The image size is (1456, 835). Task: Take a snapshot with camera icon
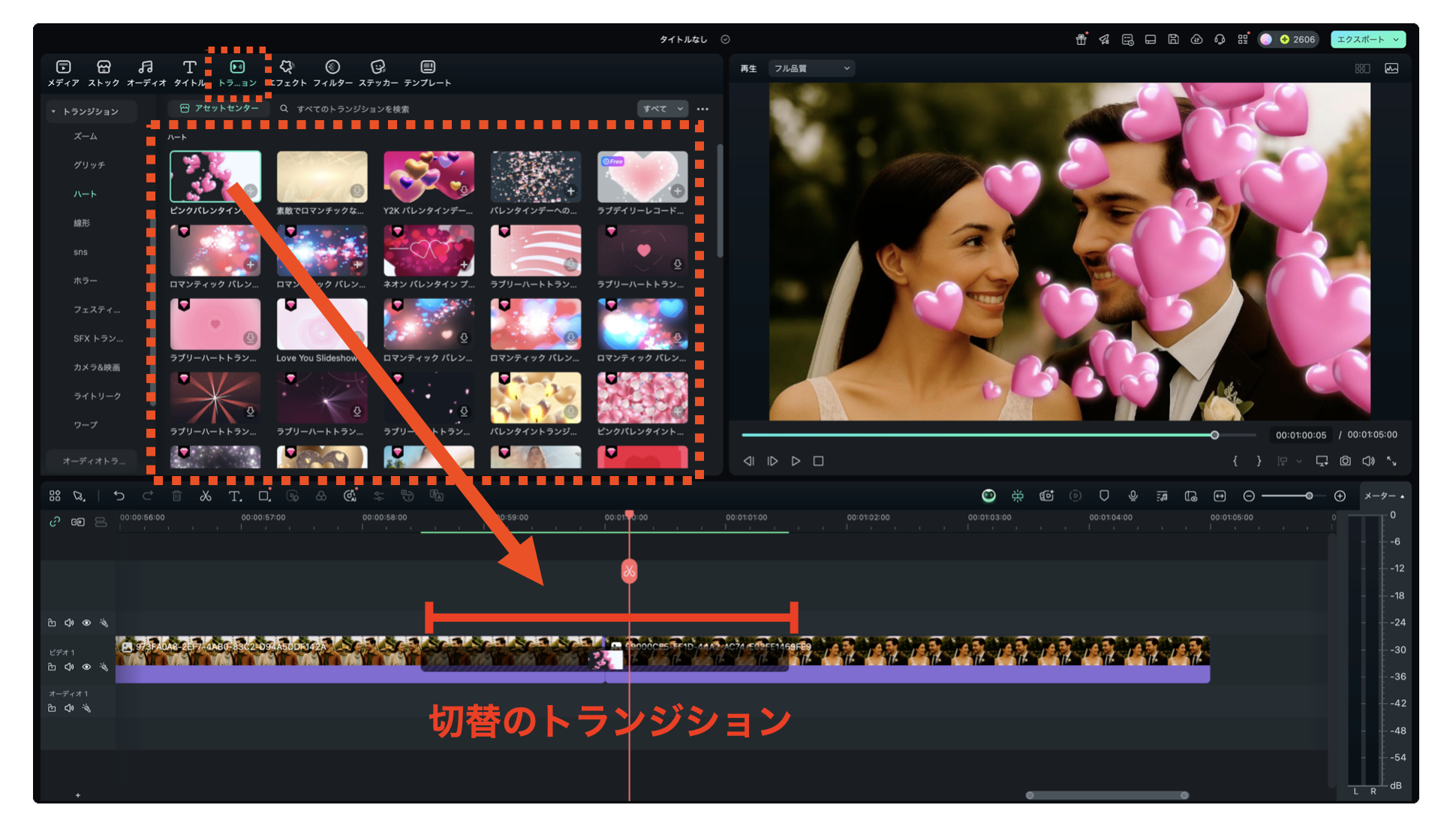[x=1346, y=461]
